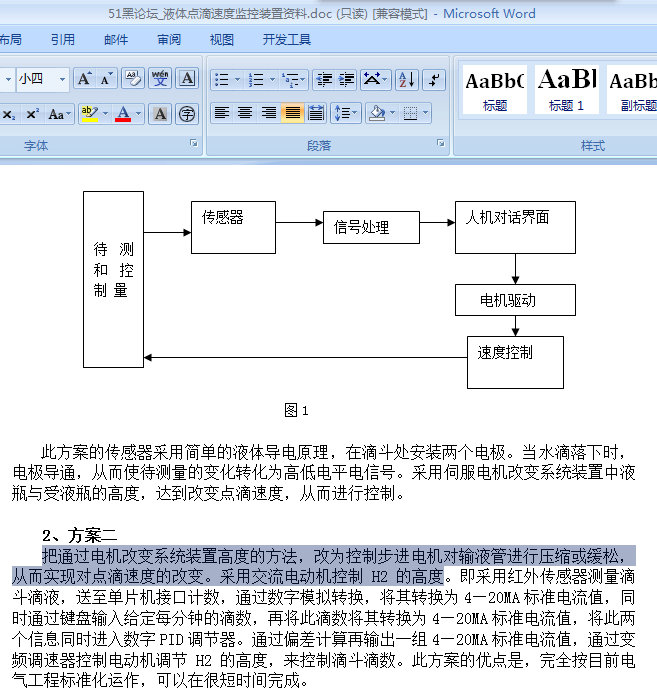The width and height of the screenshot is (657, 691).
Task: Toggle character shading
Action: tap(160, 114)
